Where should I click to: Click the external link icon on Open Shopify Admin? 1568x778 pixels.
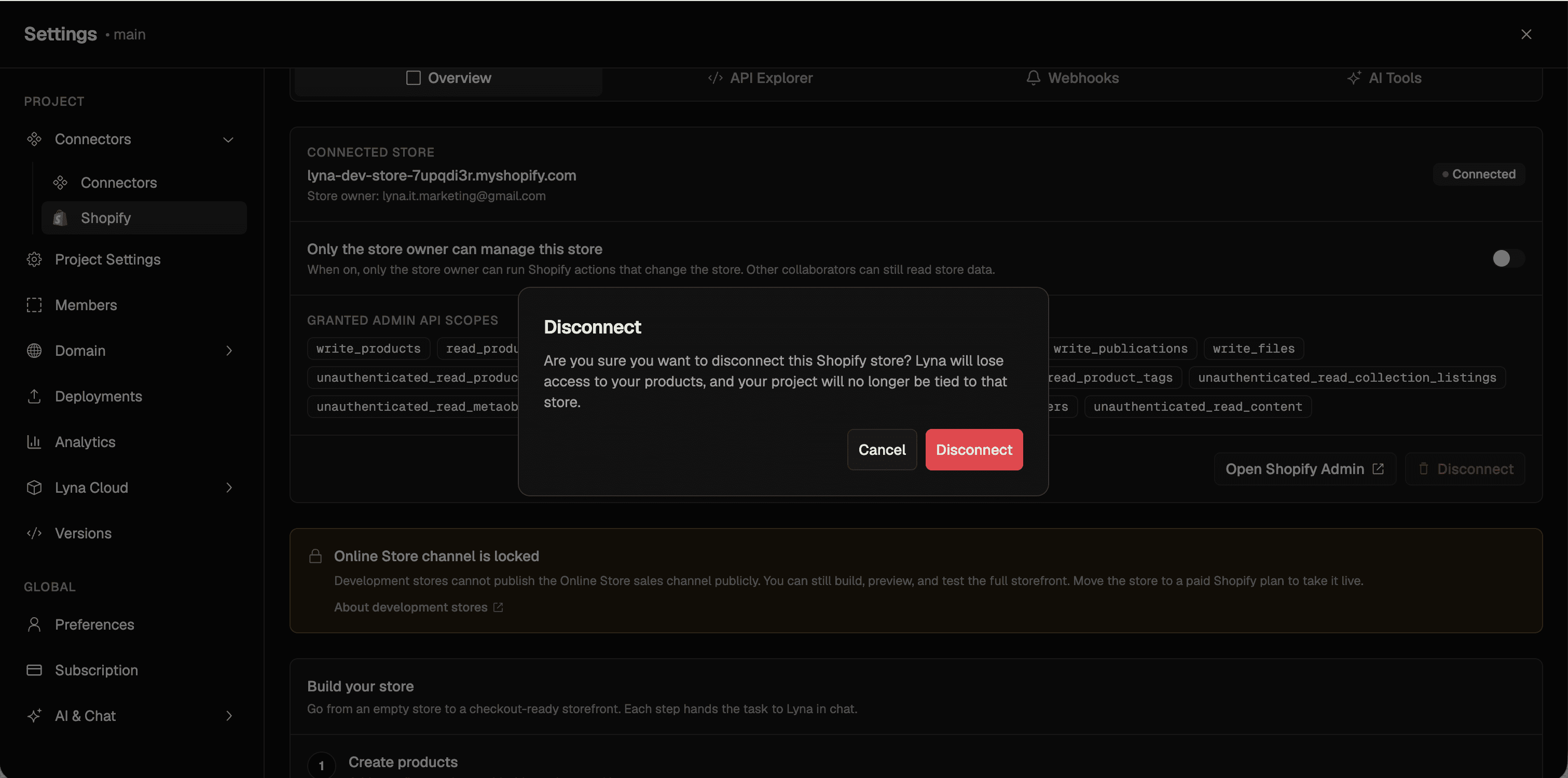point(1378,469)
